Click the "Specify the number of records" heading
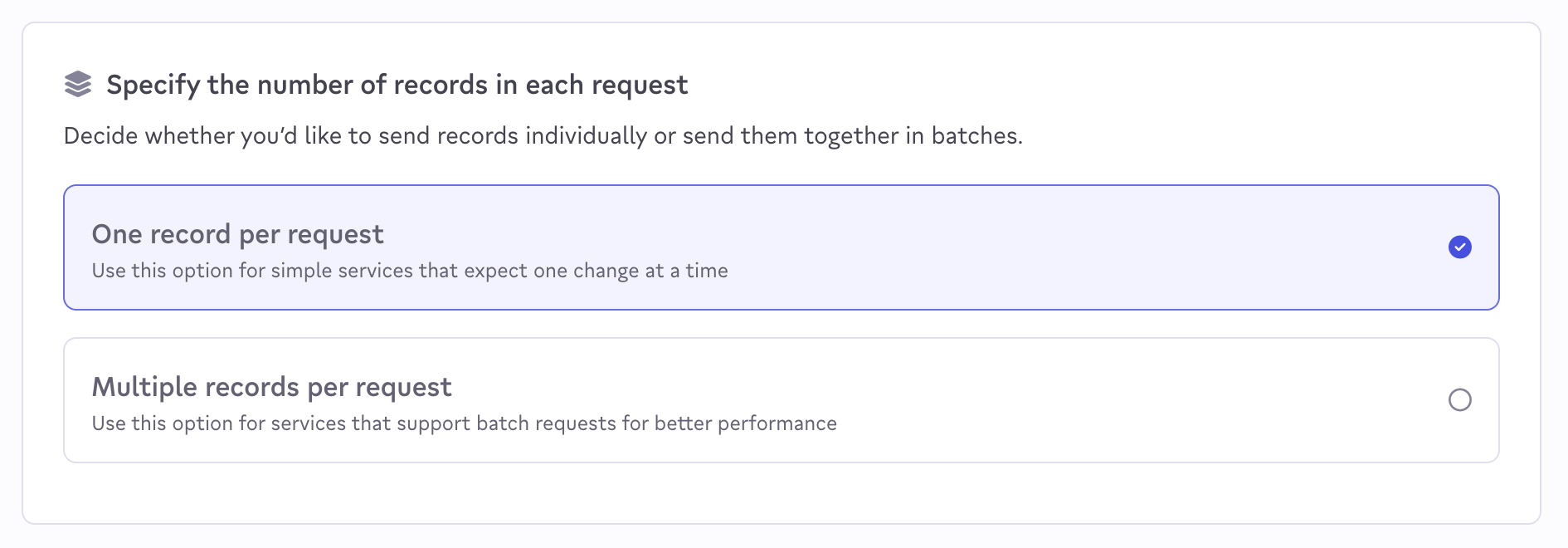Image resolution: width=1568 pixels, height=548 pixels. coord(397,85)
